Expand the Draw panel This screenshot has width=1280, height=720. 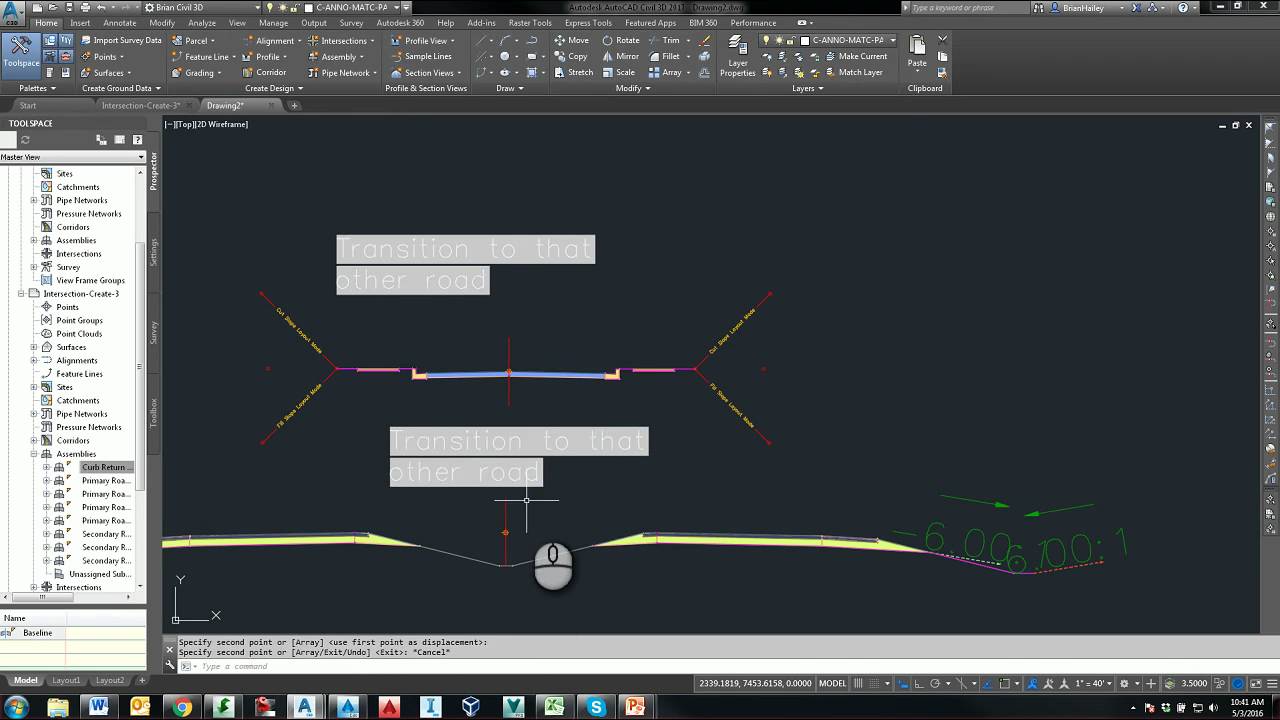click(x=510, y=88)
